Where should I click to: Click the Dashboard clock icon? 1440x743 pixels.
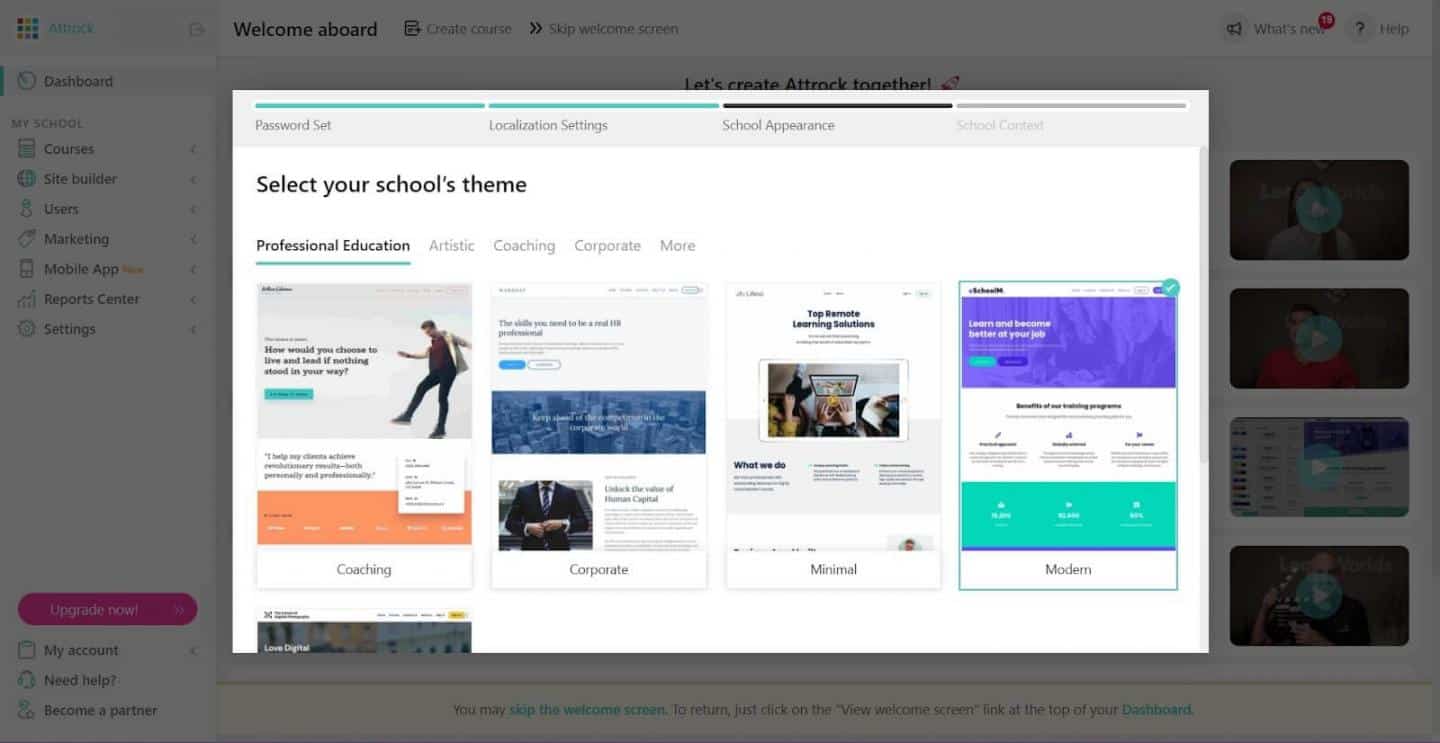[x=27, y=81]
